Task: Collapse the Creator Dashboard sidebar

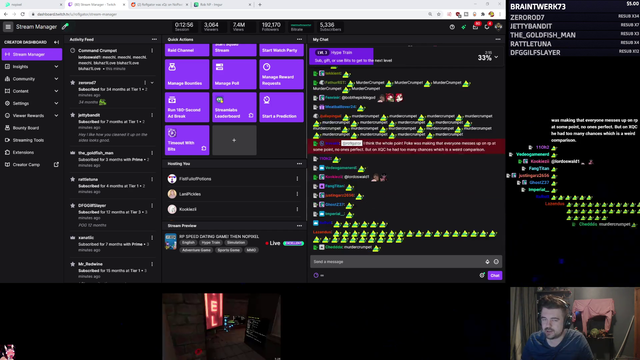Action: click(56, 42)
